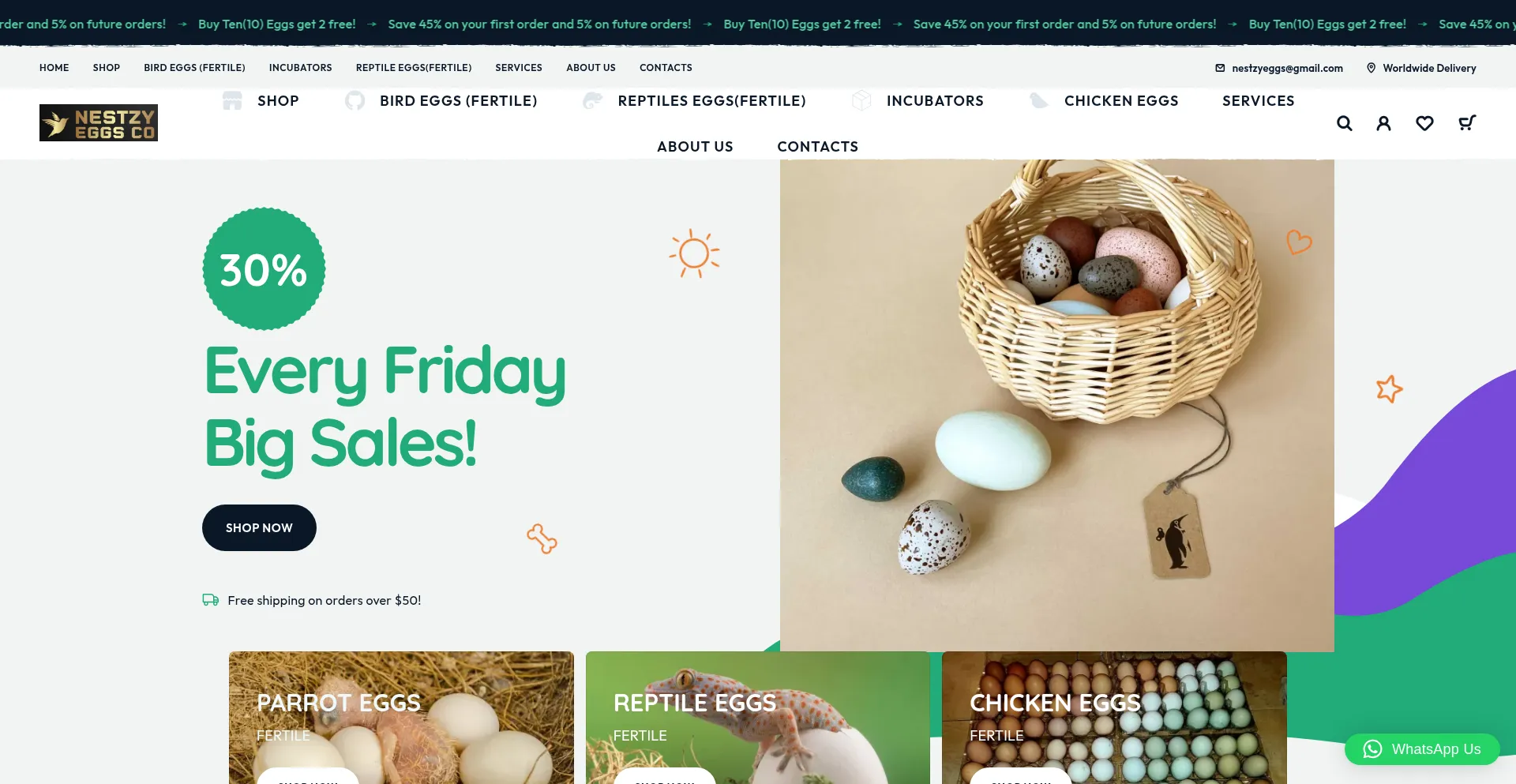The image size is (1516, 784).
Task: Click the nestzyeggs@gmail.com email link
Action: pyautogui.click(x=1287, y=68)
